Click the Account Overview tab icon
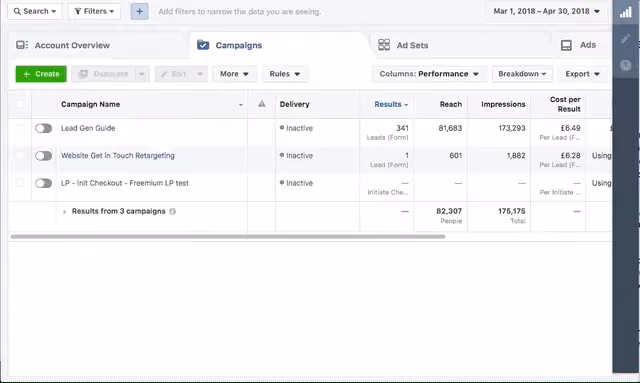Image resolution: width=640 pixels, height=383 pixels. click(x=22, y=45)
